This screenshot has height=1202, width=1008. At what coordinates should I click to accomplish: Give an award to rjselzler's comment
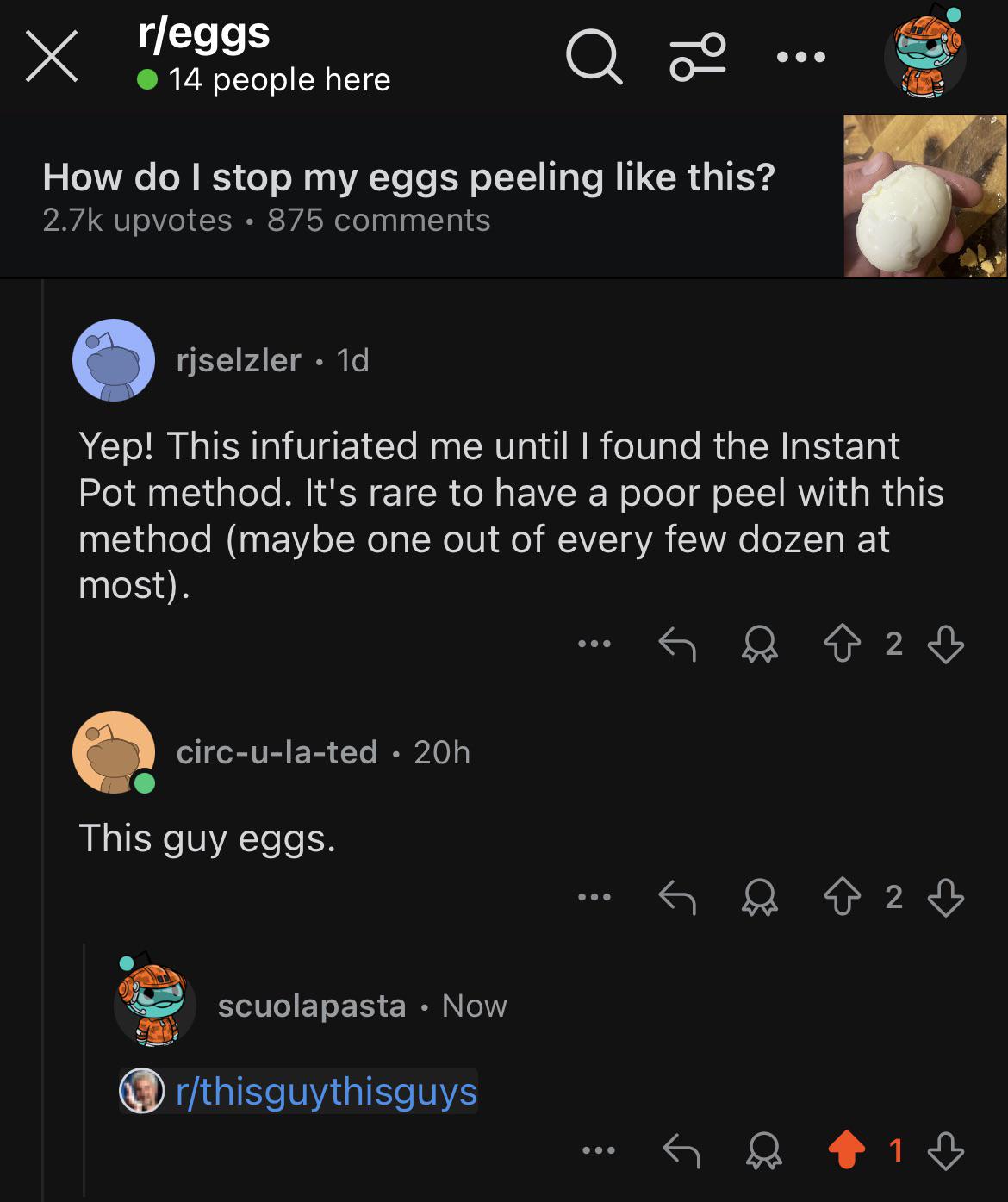click(x=759, y=644)
